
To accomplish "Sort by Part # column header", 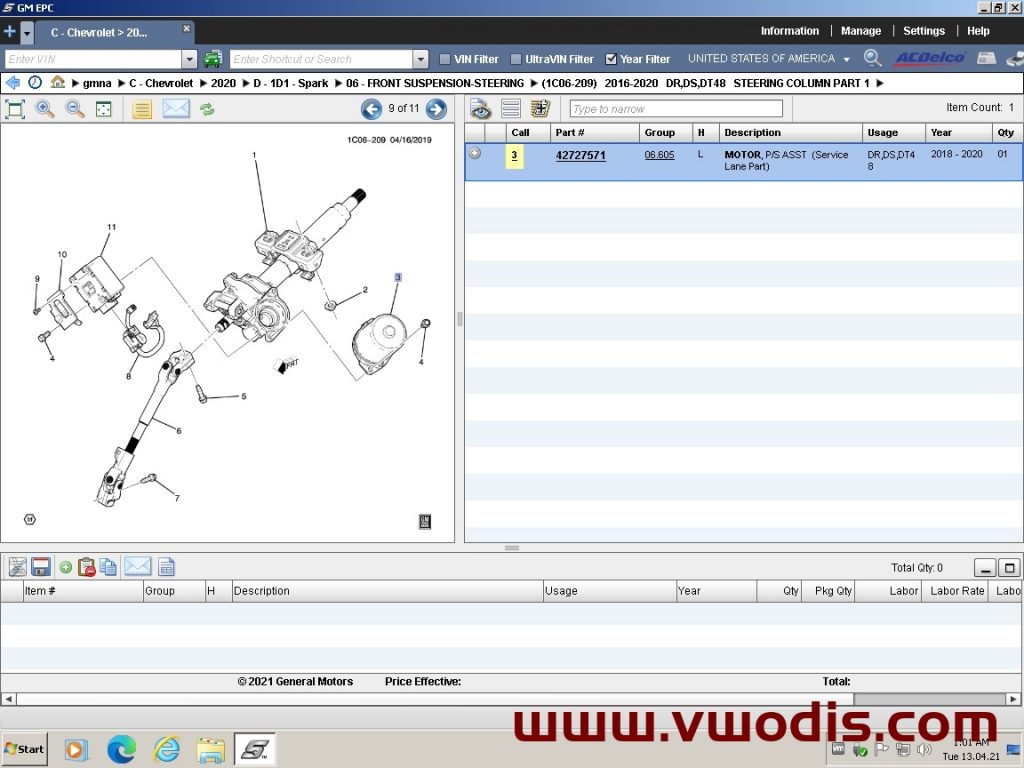I will pos(594,133).
